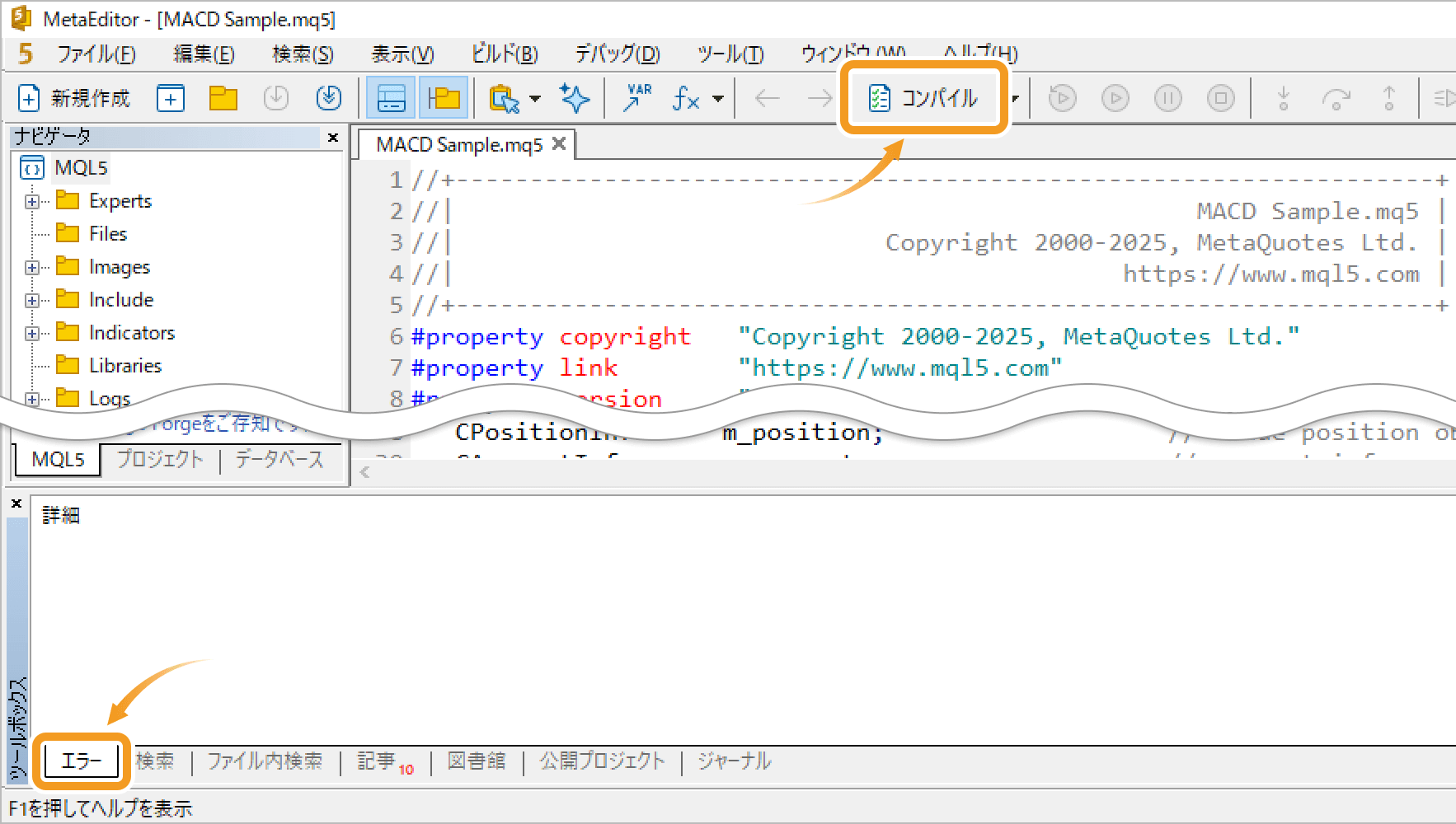Viewport: 1456px width, 824px height.
Task: Click the new project icon in toolbar
Action: 171,98
